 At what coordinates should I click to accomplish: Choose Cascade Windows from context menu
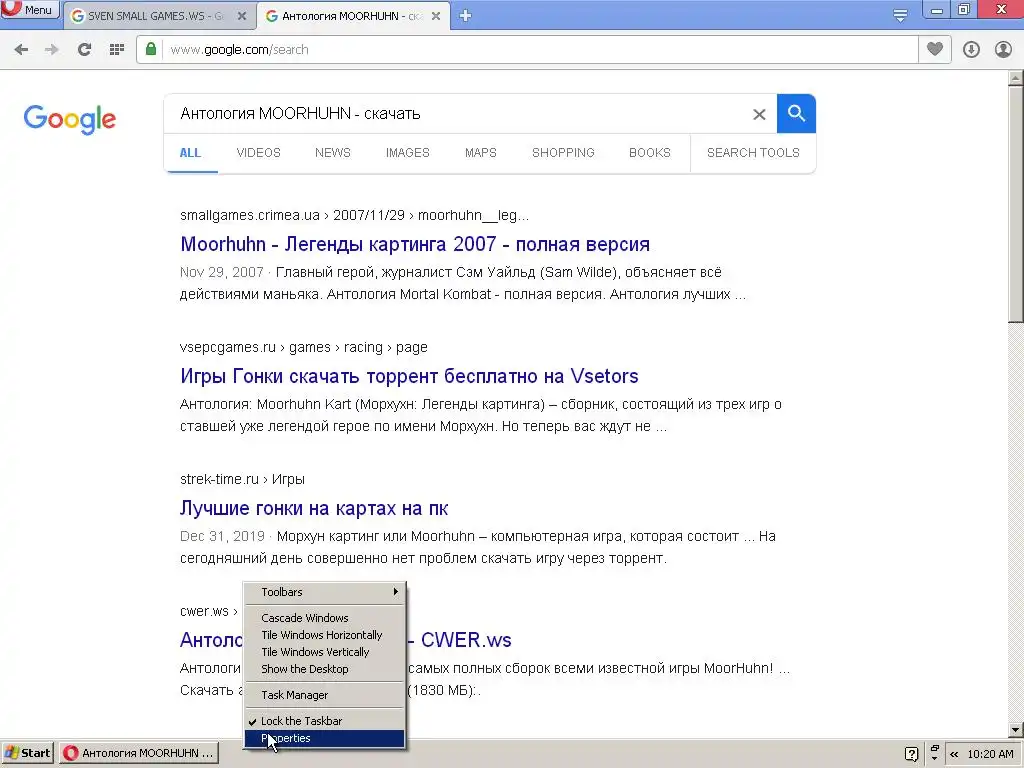[x=325, y=618]
